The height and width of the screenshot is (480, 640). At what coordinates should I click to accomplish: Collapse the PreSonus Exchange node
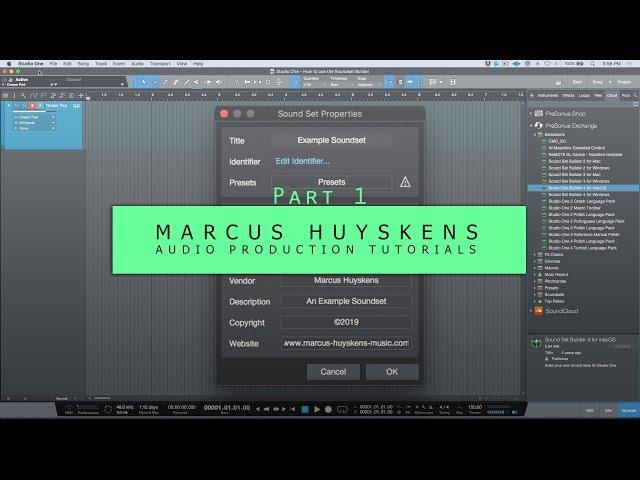click(x=531, y=125)
